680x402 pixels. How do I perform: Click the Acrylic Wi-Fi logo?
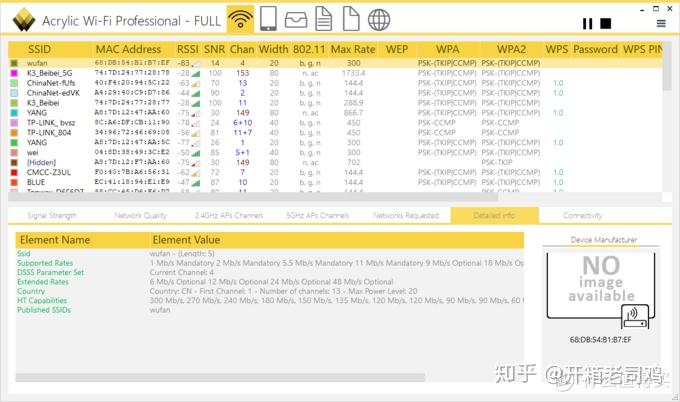(x=23, y=20)
